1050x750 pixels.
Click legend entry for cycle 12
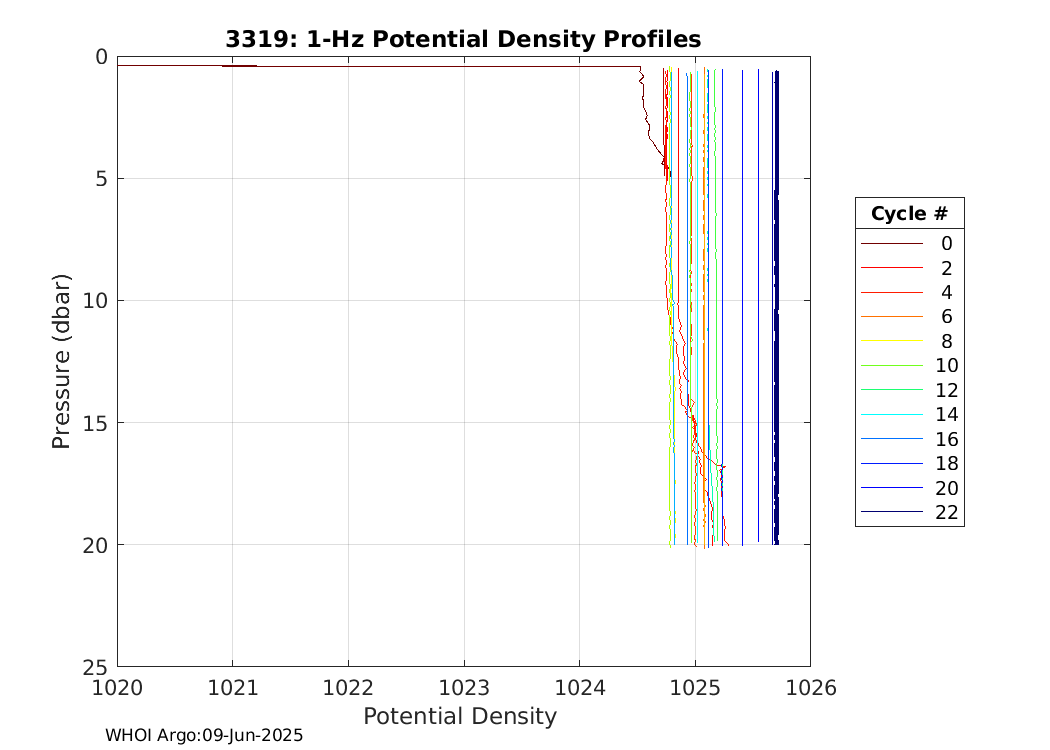click(x=909, y=390)
